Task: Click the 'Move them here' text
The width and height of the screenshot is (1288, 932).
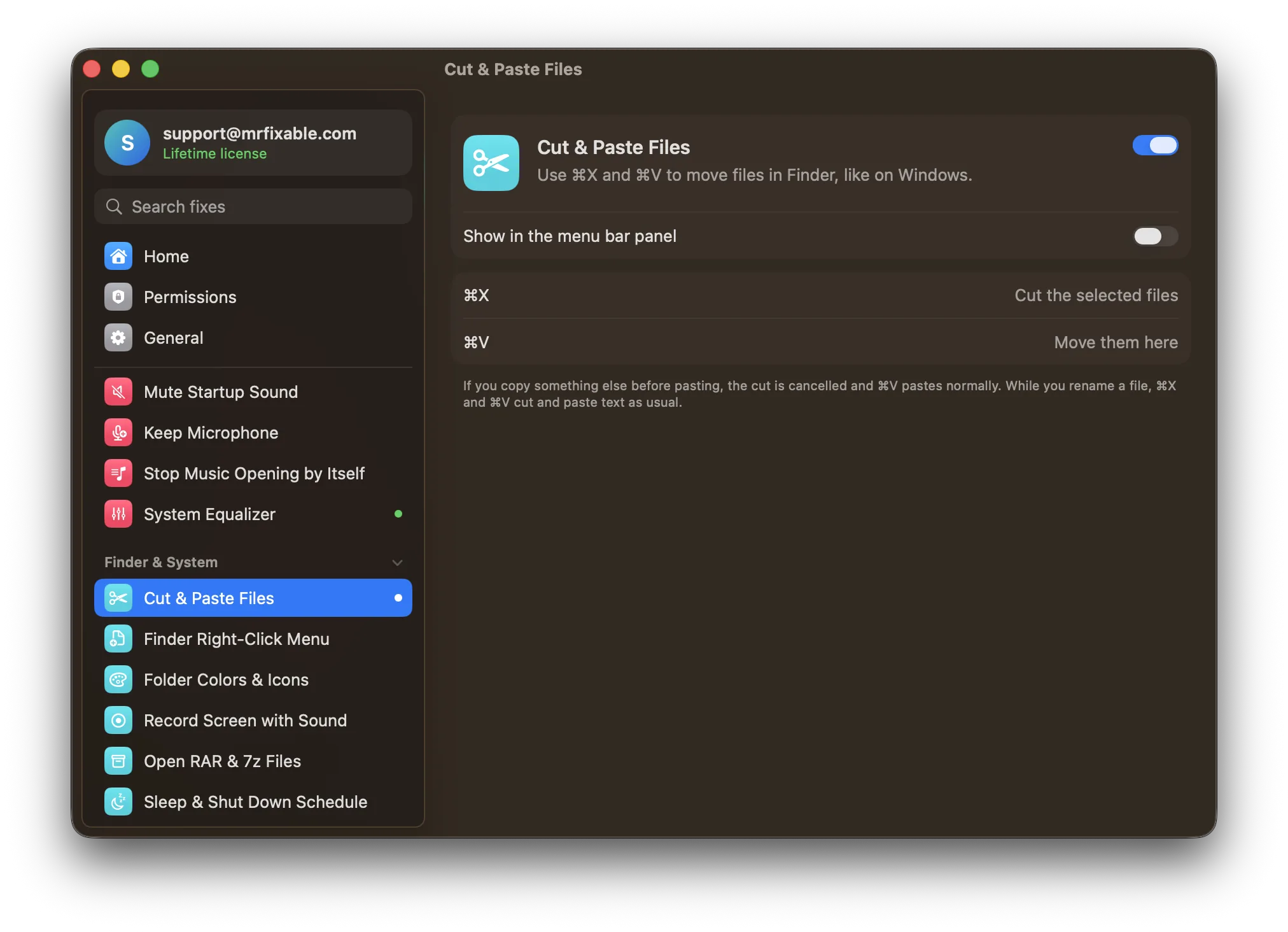Action: point(1116,342)
